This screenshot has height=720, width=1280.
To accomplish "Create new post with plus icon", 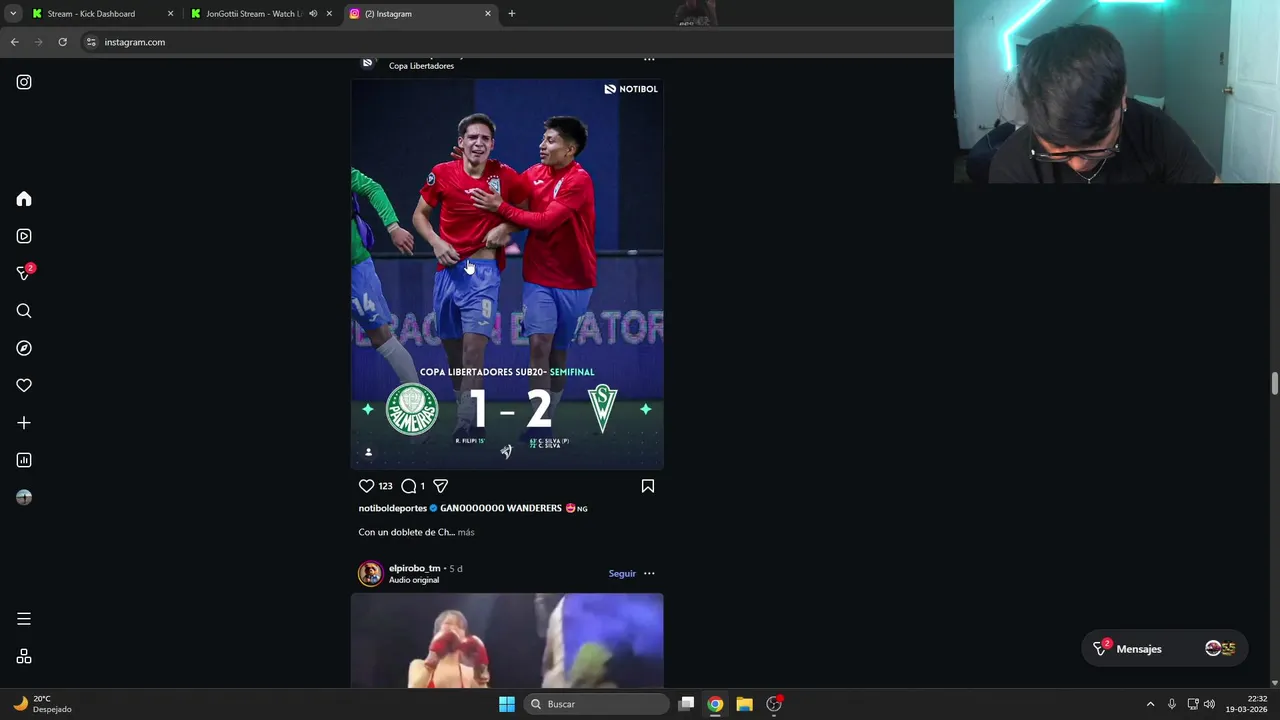I will (x=24, y=423).
